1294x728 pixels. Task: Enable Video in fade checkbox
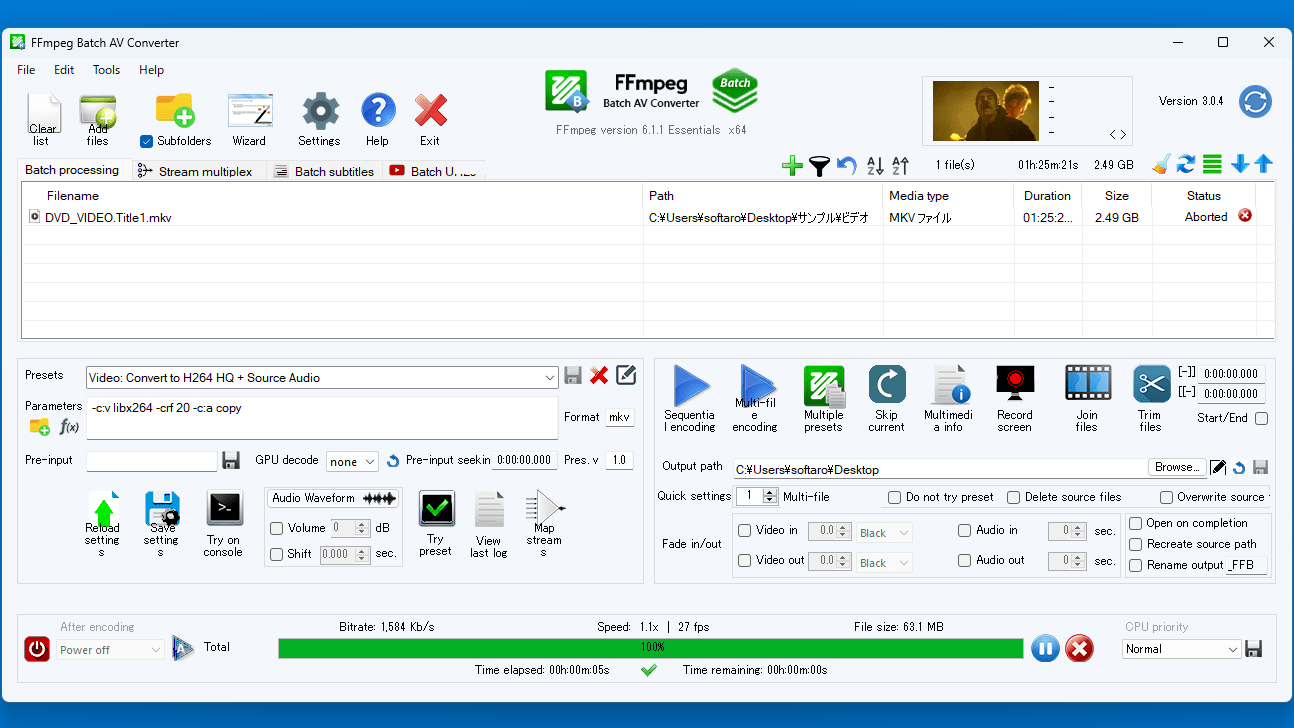point(744,530)
